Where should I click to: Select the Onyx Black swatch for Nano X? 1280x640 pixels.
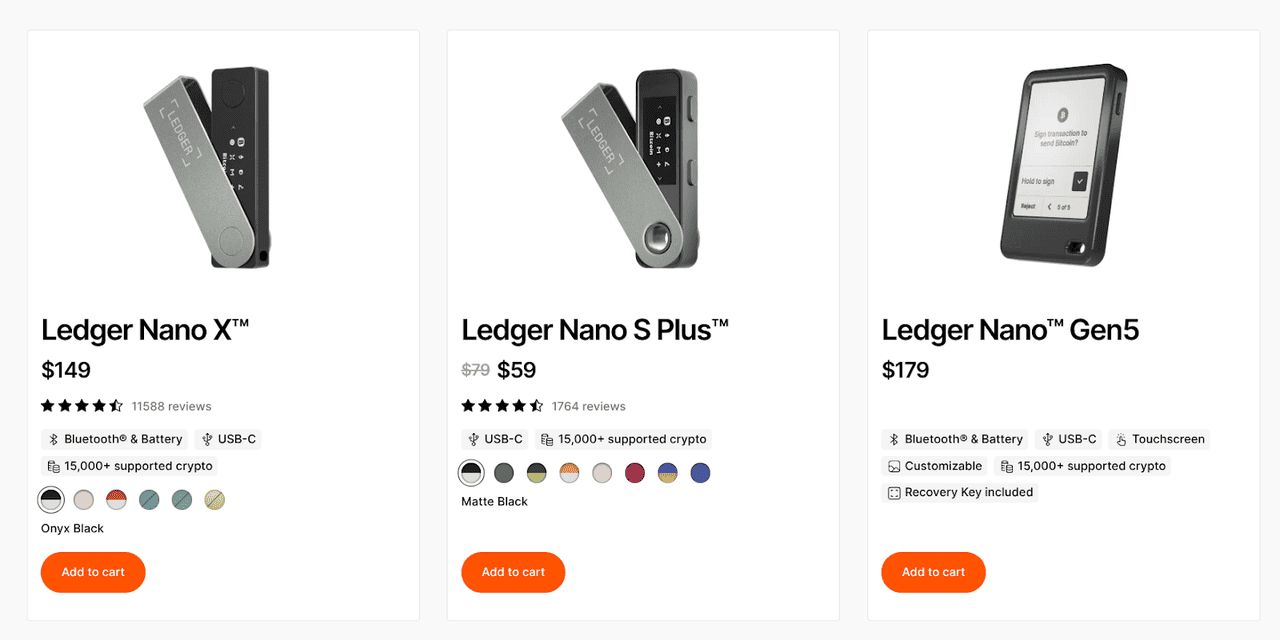tap(51, 499)
